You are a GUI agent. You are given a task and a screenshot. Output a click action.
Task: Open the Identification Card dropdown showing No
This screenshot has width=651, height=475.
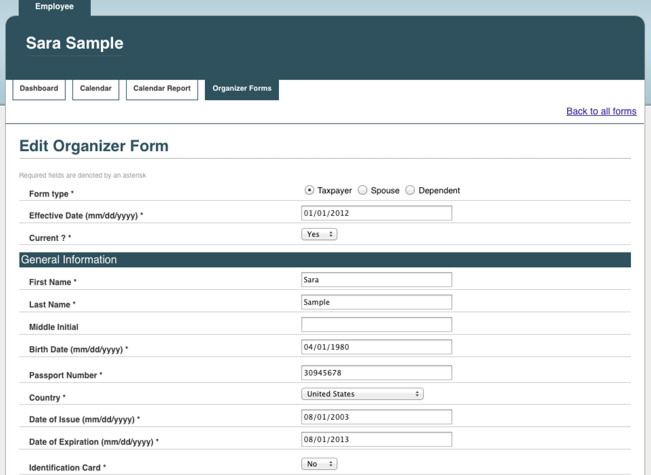(x=319, y=464)
